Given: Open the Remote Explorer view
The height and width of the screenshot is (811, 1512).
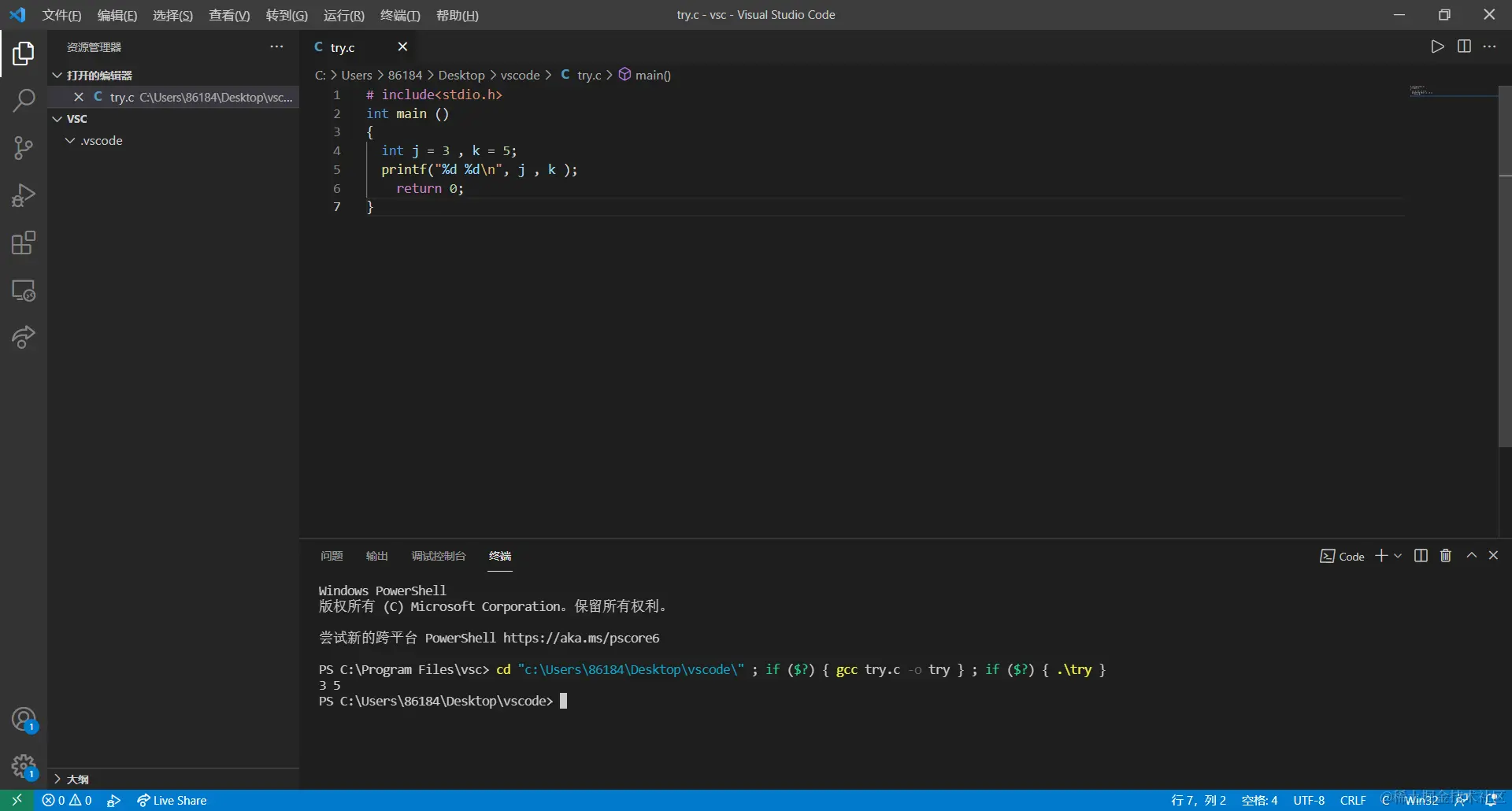Looking at the screenshot, I should click(x=24, y=291).
